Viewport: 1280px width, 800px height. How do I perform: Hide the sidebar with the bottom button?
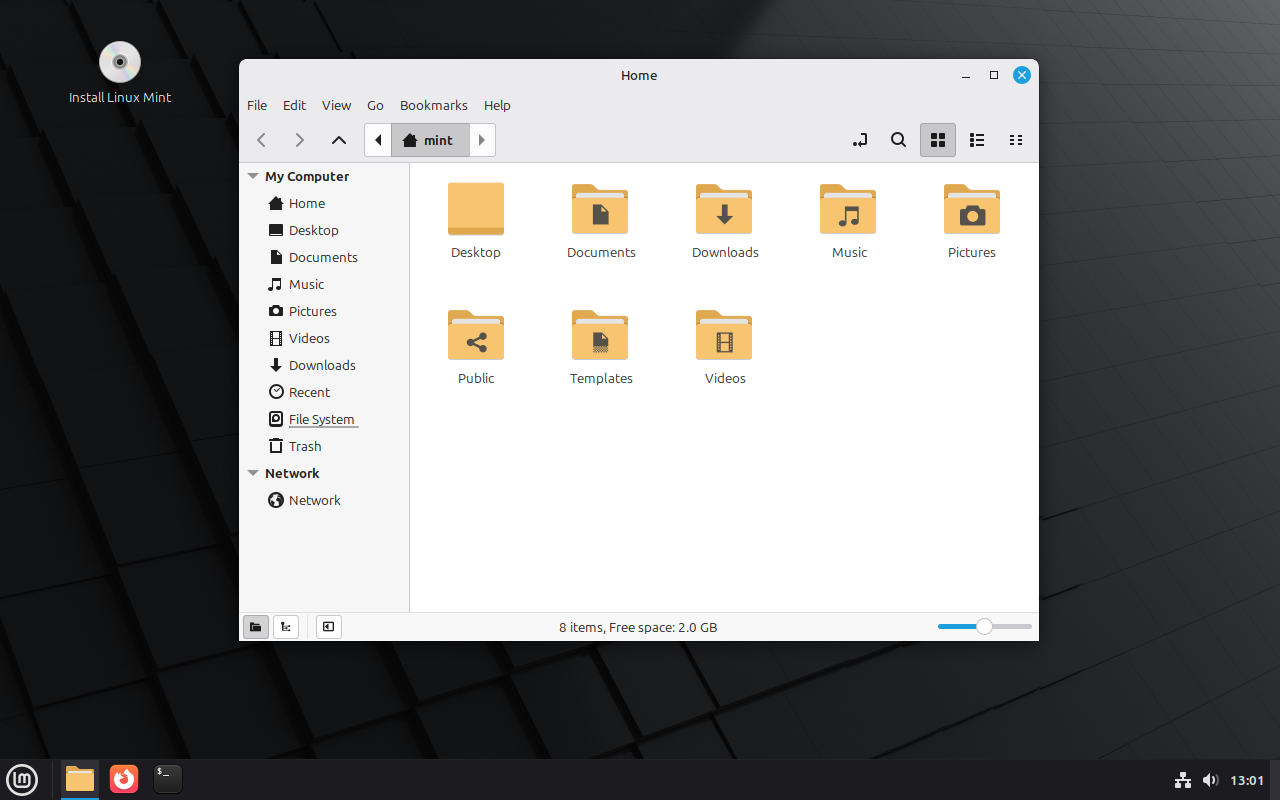click(328, 627)
